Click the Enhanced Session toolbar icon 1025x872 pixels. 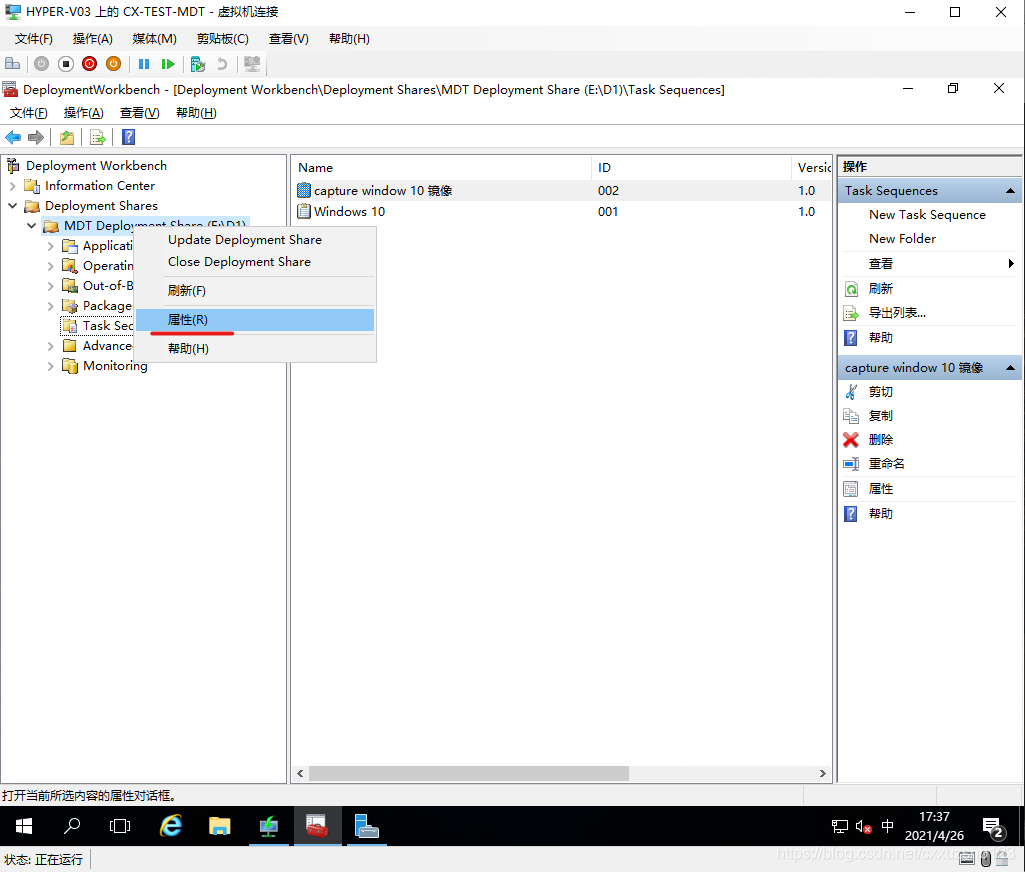(x=252, y=64)
